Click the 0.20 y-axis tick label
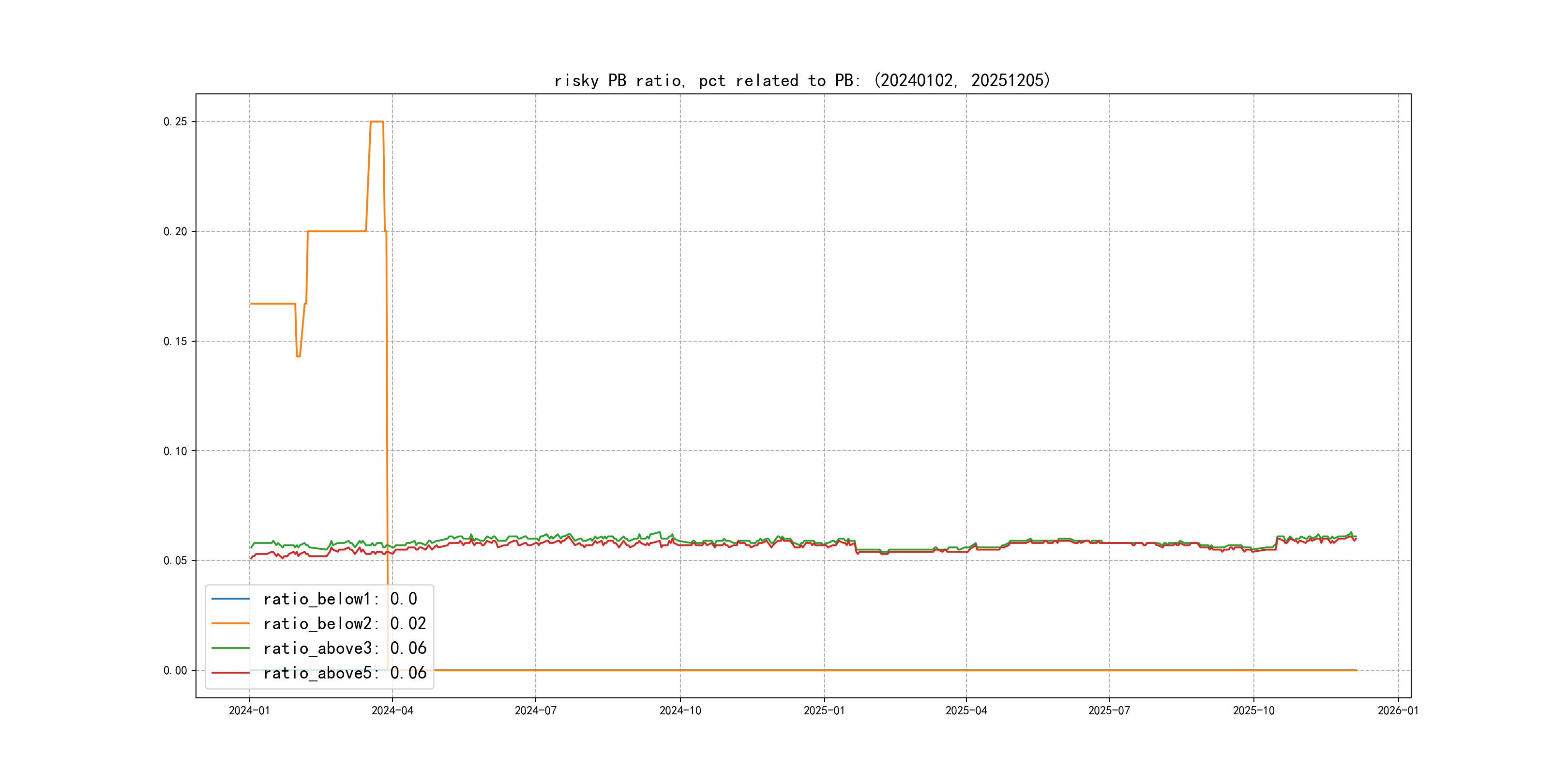 [x=175, y=231]
